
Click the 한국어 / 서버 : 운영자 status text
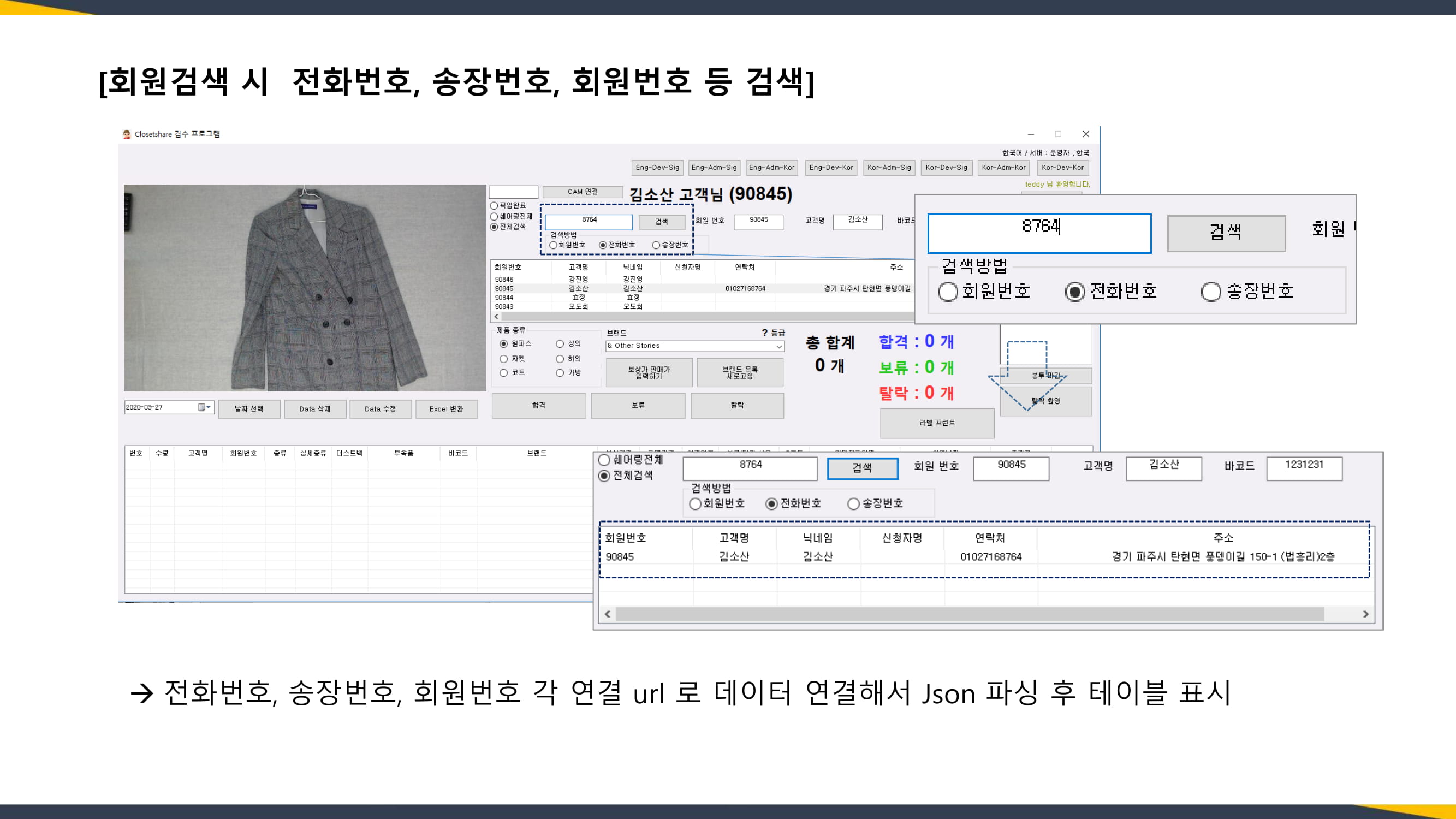click(1045, 153)
